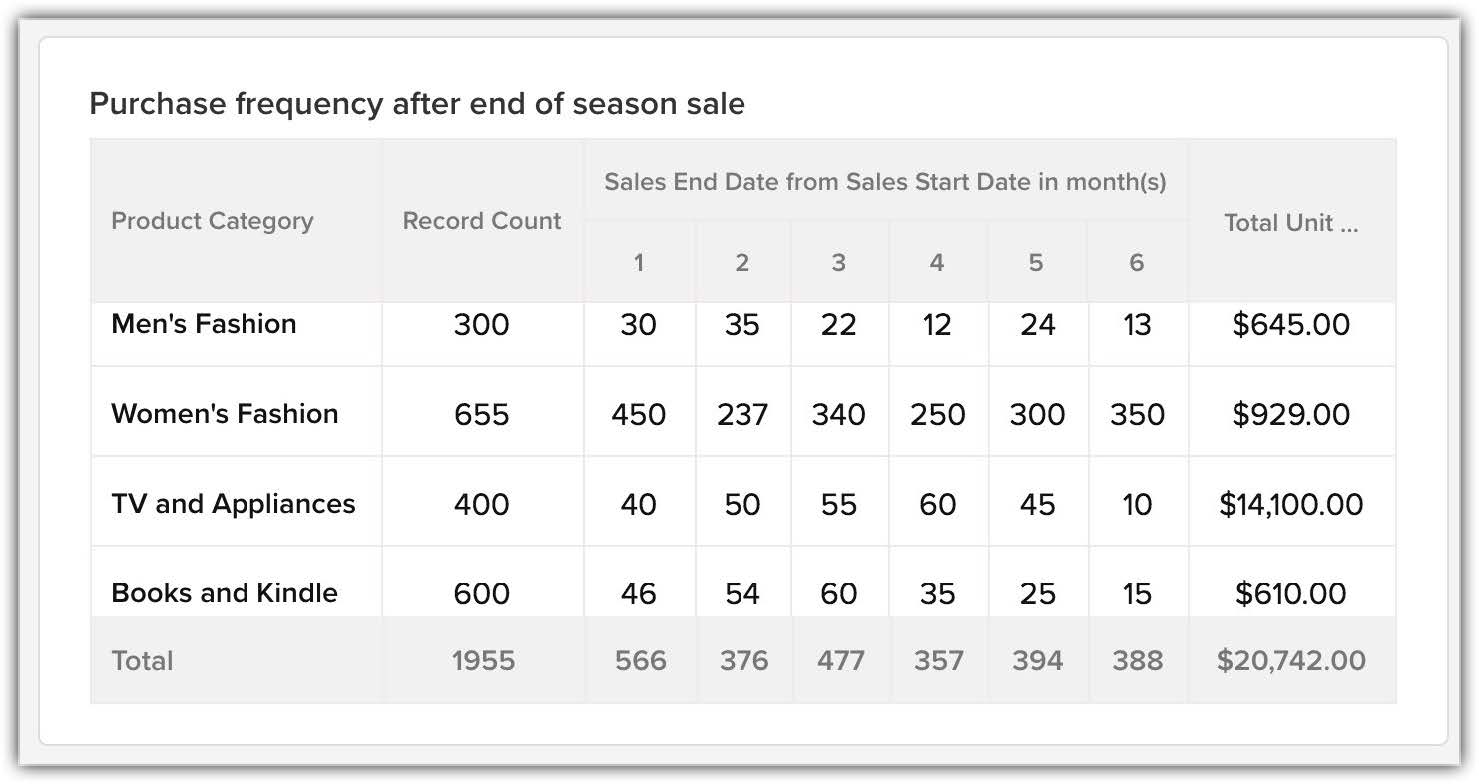Click the total record count 1955
Image resolution: width=1479 pixels, height=784 pixels.
pos(483,661)
